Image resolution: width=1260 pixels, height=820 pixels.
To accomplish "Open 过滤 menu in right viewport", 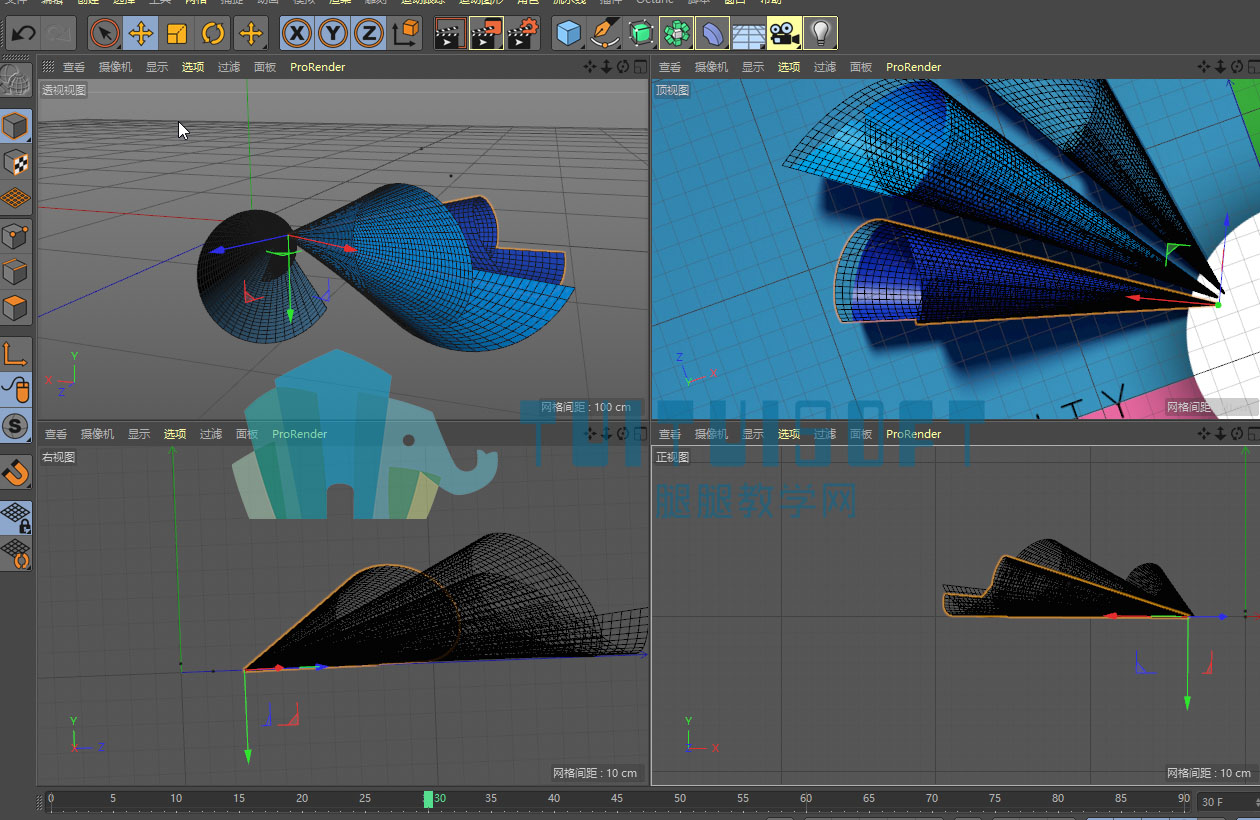I will tap(211, 434).
